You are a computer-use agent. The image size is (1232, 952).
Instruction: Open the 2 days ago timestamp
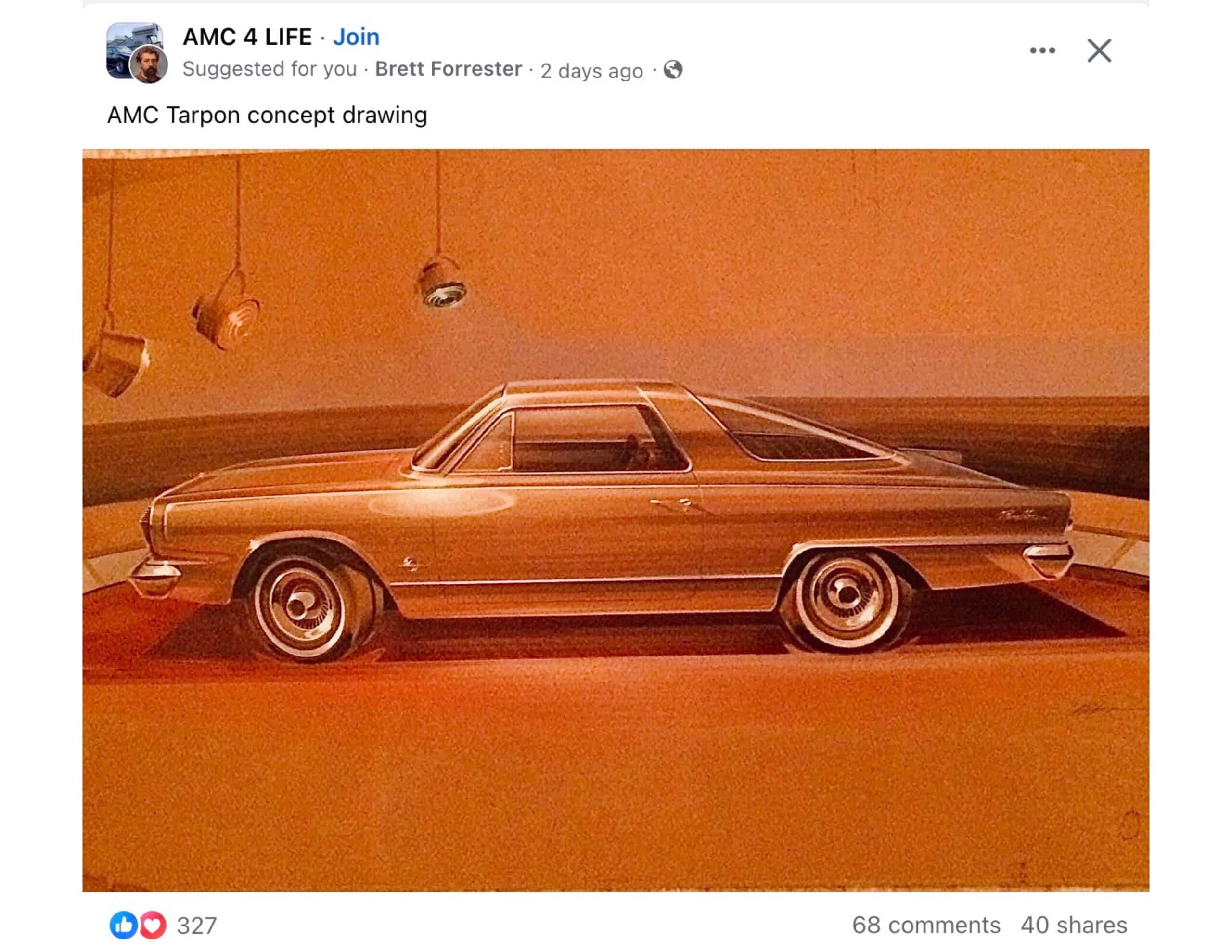[592, 71]
